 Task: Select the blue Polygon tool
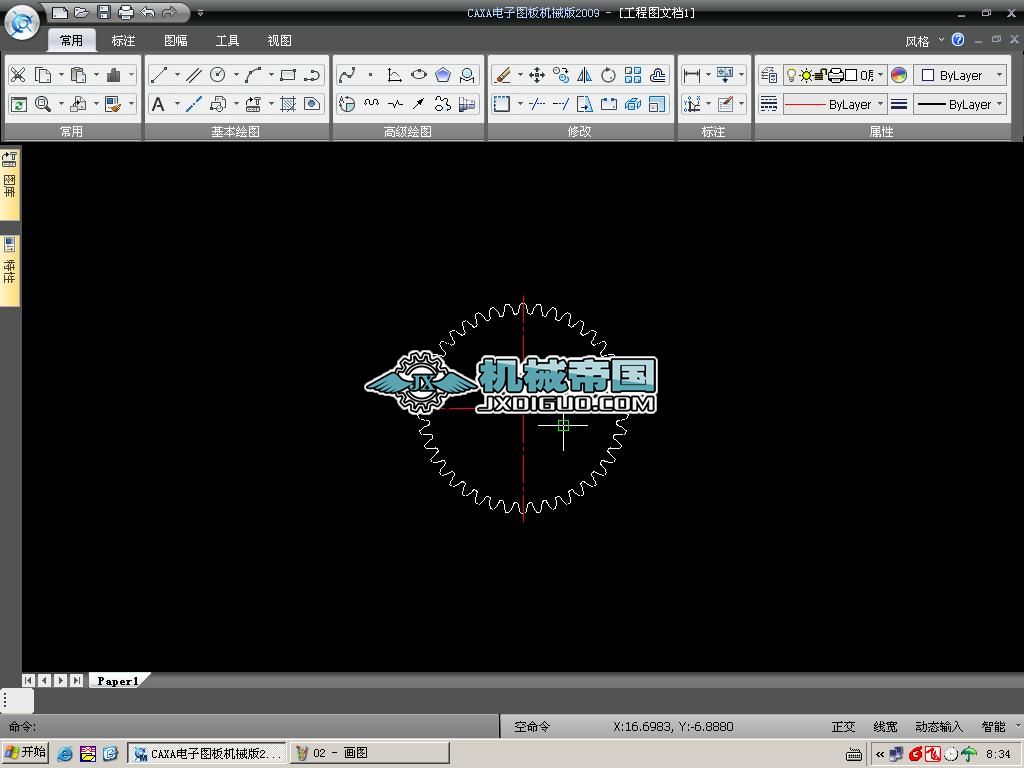pos(443,75)
